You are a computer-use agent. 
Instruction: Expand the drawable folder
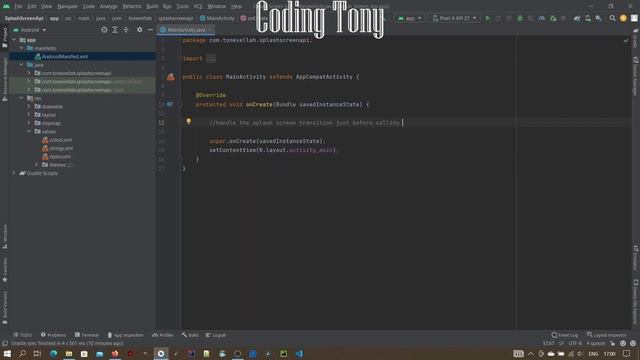29,107
